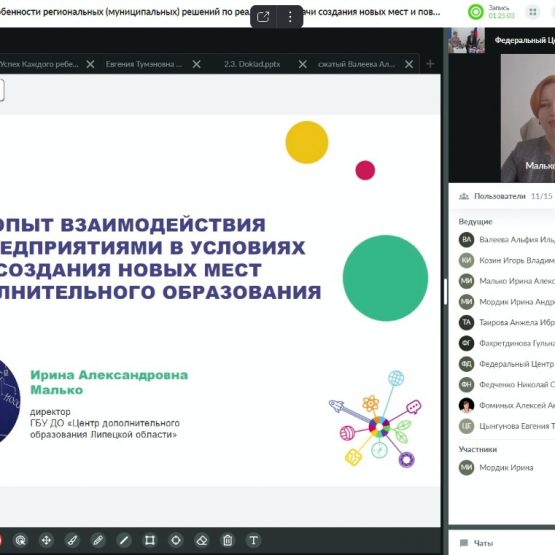Screen dimensions: 555x555
Task: Select the brush drawing tool
Action: (x=72, y=540)
